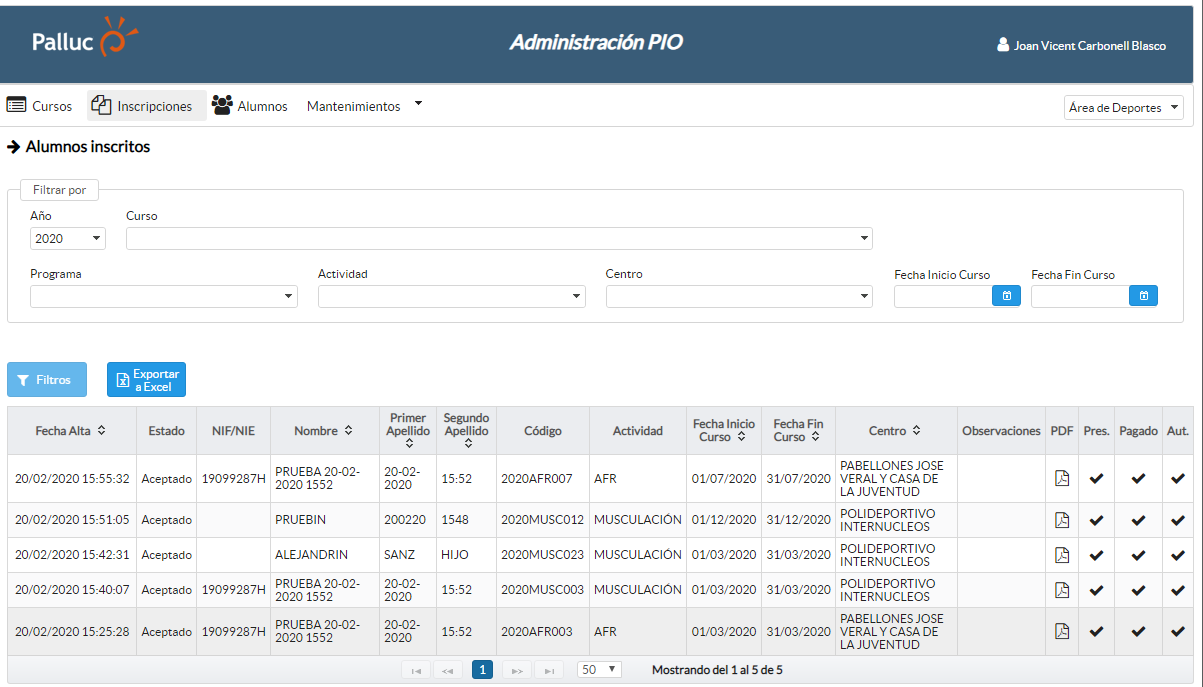The image size is (1203, 687).
Task: Export the list with Exportar a Excel
Action: tap(146, 380)
